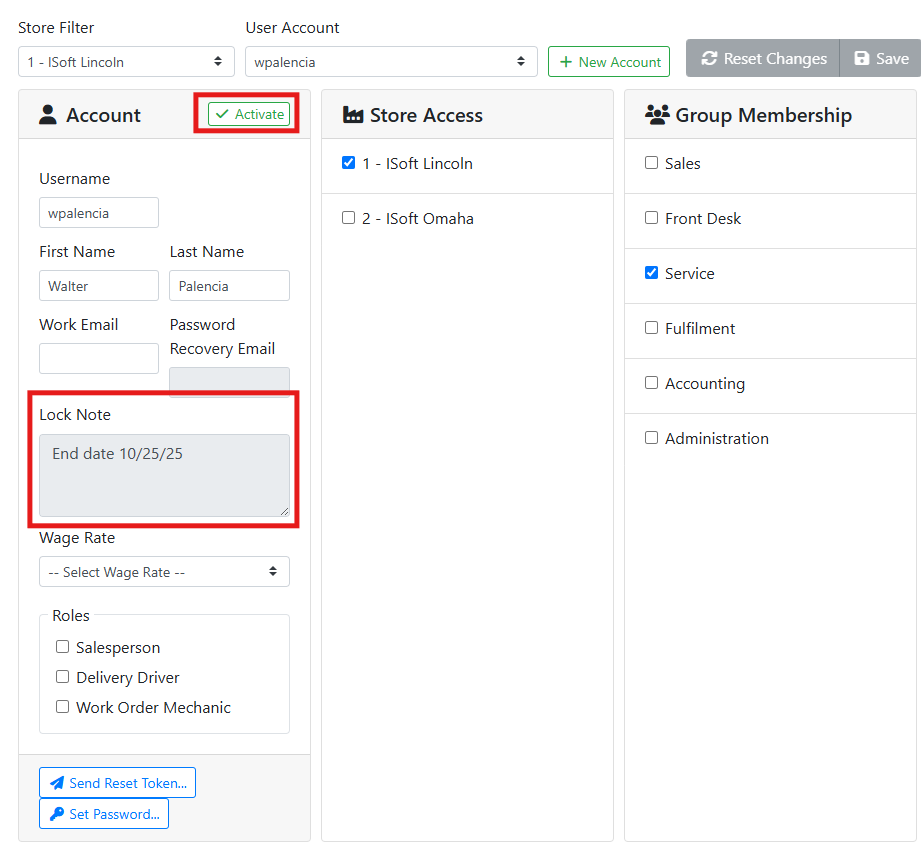Expand the Select Wage Rate dropdown
921x850 pixels.
[164, 572]
